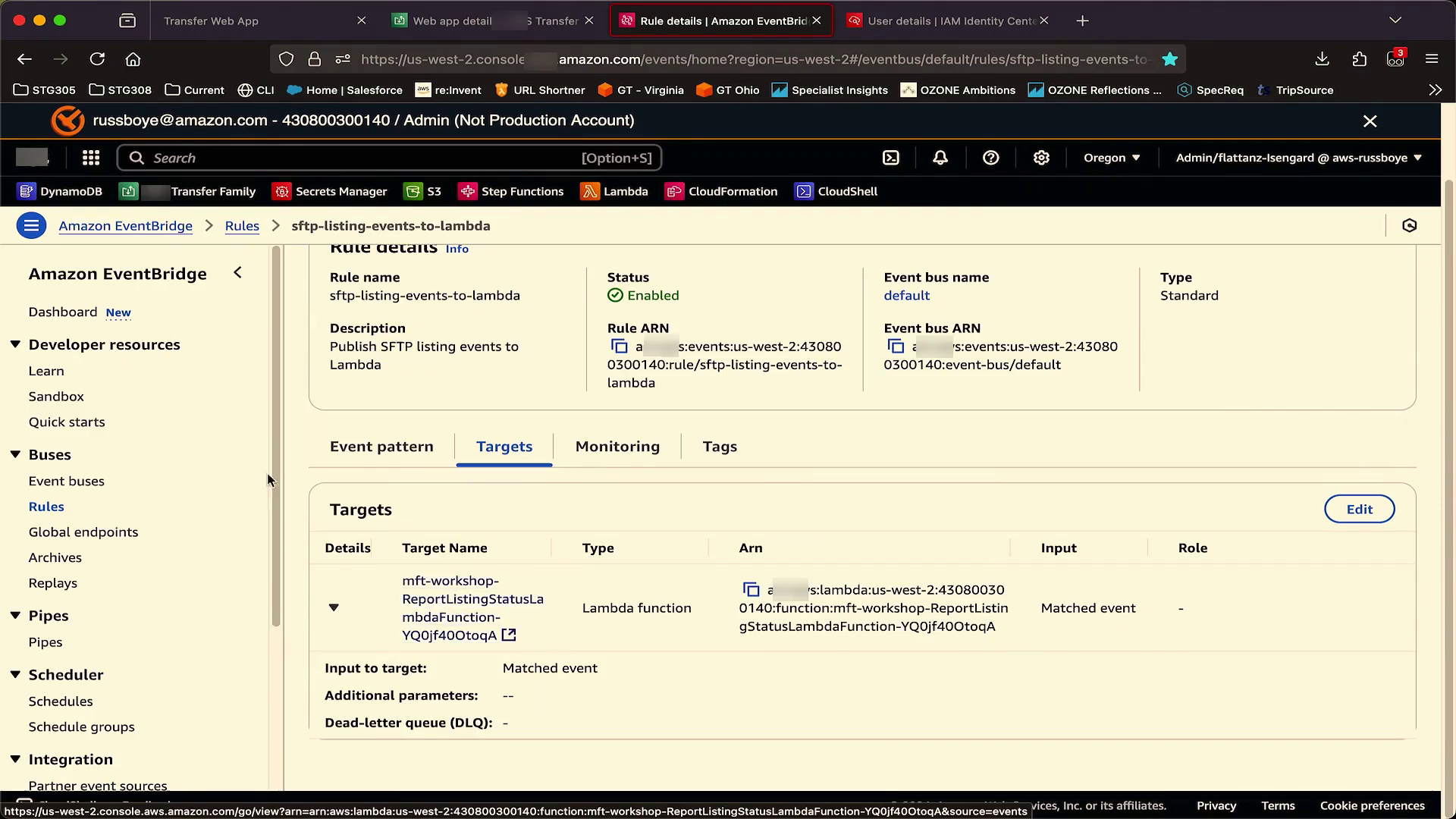Image resolution: width=1456 pixels, height=819 pixels.
Task: Open Schedules in the sidebar
Action: 61,701
